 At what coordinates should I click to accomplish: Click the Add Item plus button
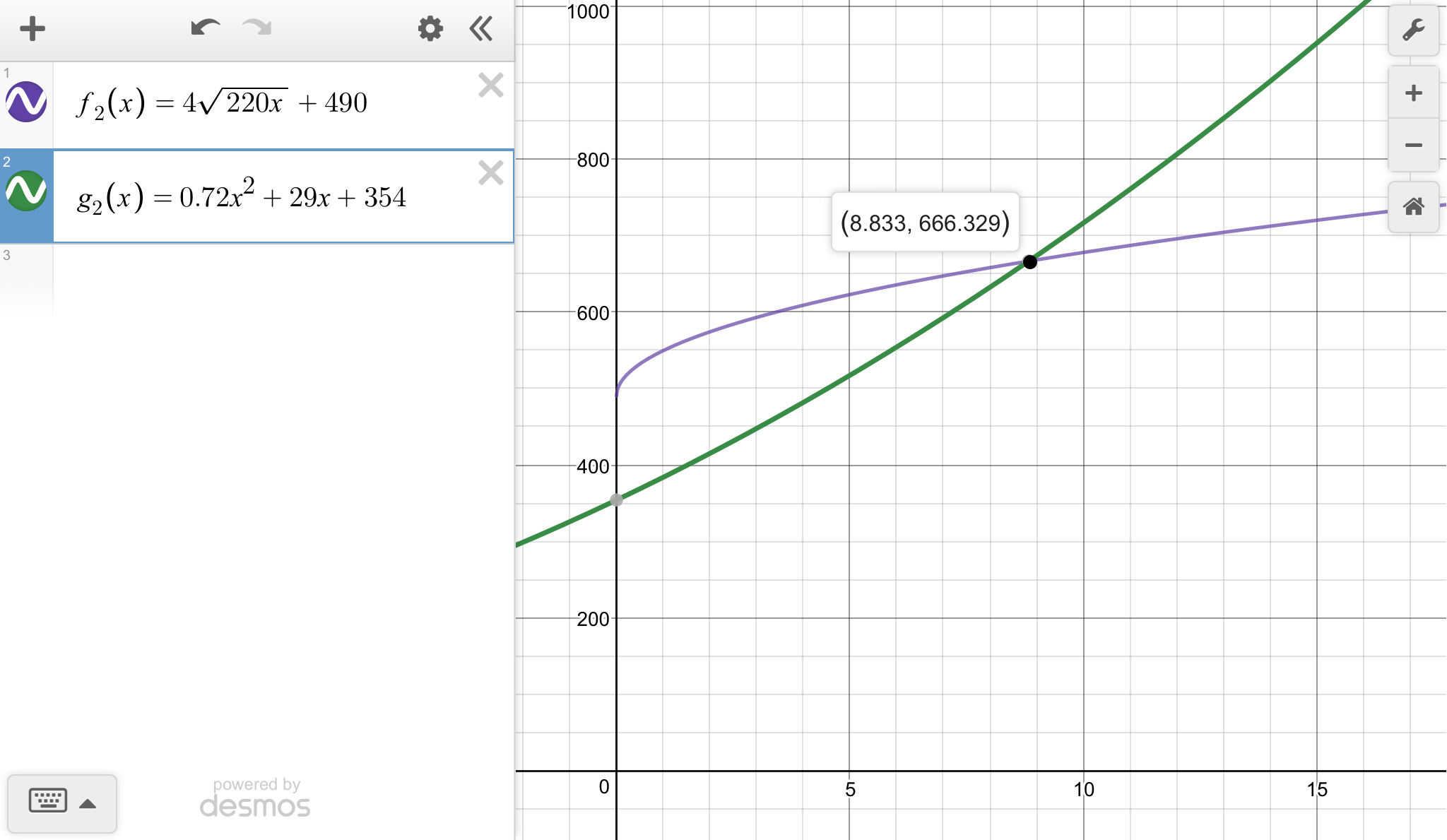32,29
